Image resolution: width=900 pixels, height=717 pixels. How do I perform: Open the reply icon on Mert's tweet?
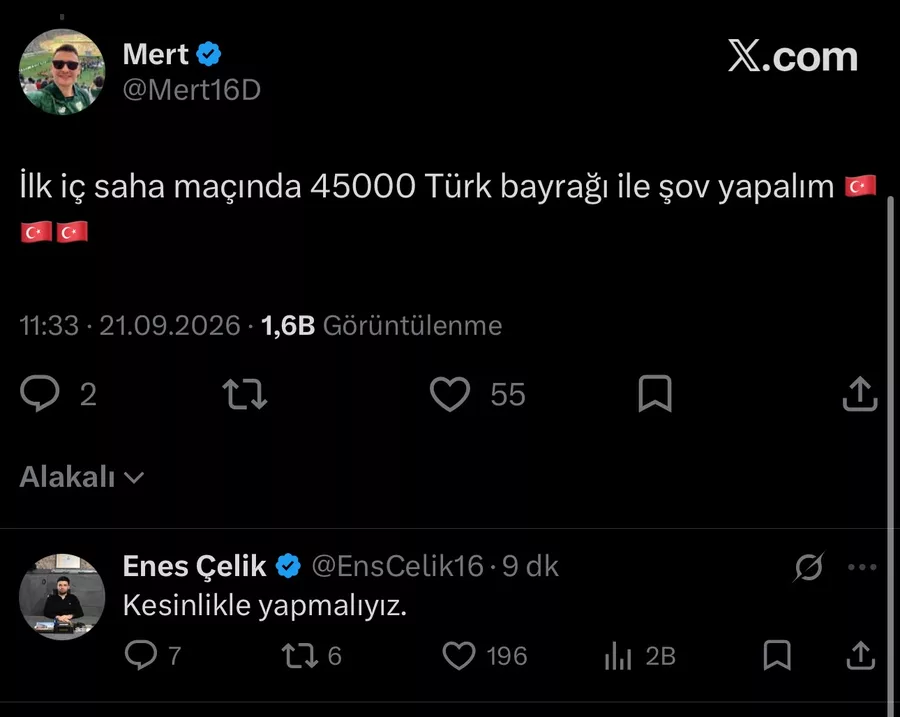40,393
